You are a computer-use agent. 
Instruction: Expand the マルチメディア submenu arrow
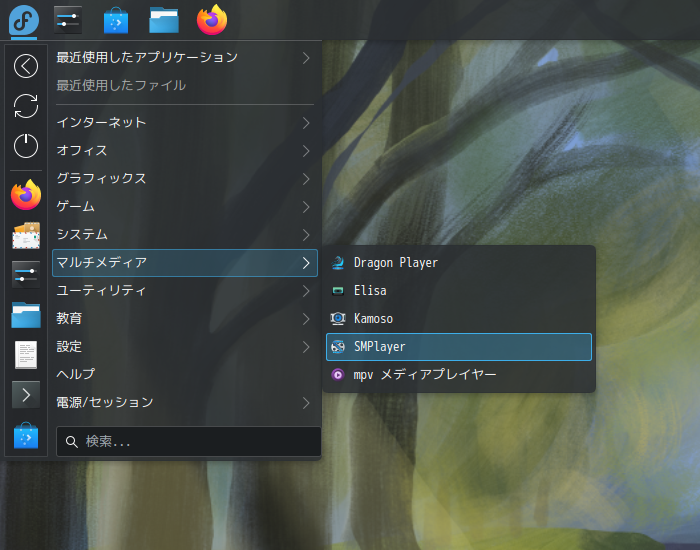[x=306, y=263]
